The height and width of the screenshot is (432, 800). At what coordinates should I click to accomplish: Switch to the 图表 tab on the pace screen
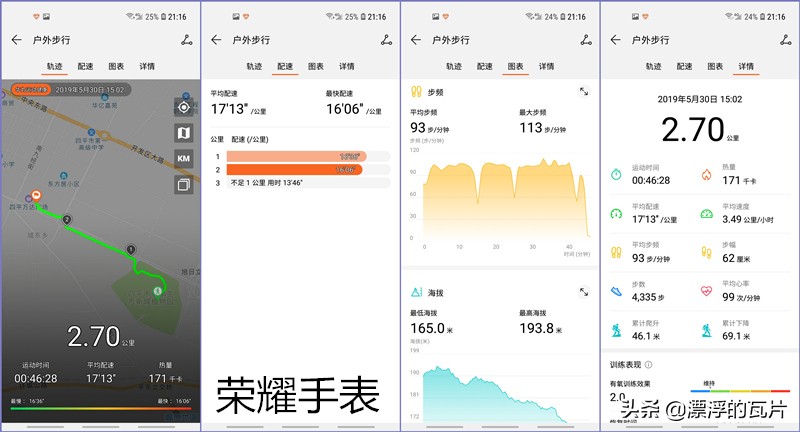pyautogui.click(x=316, y=66)
